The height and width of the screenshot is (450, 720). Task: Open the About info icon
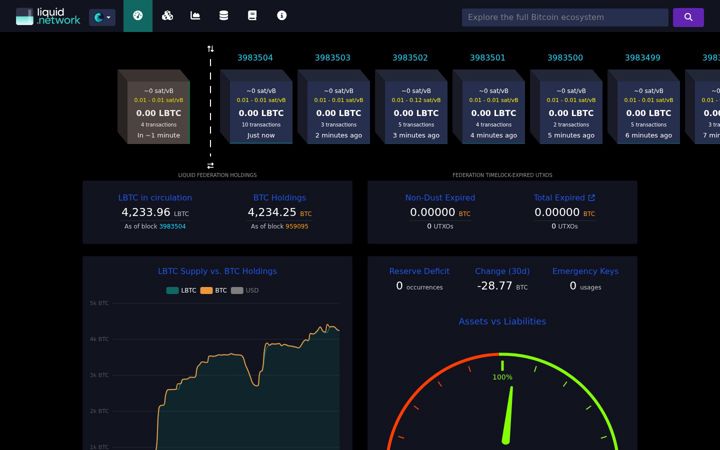(281, 16)
